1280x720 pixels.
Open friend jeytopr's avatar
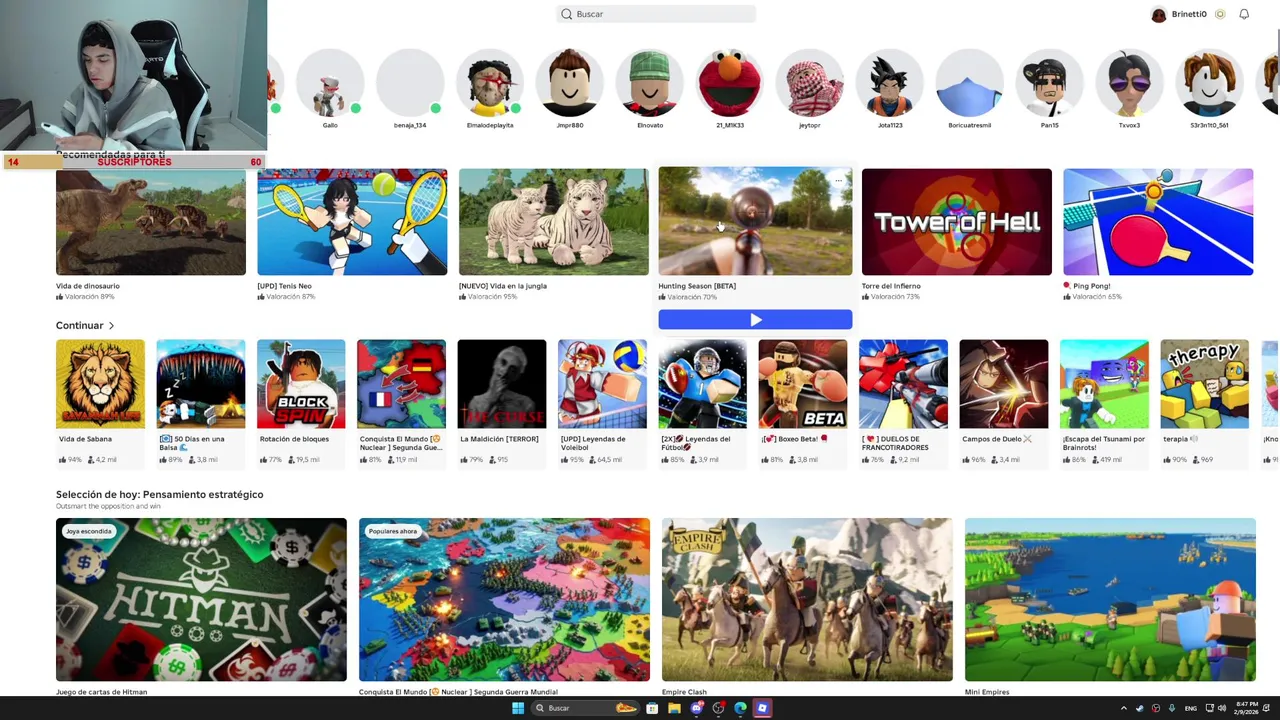point(810,83)
